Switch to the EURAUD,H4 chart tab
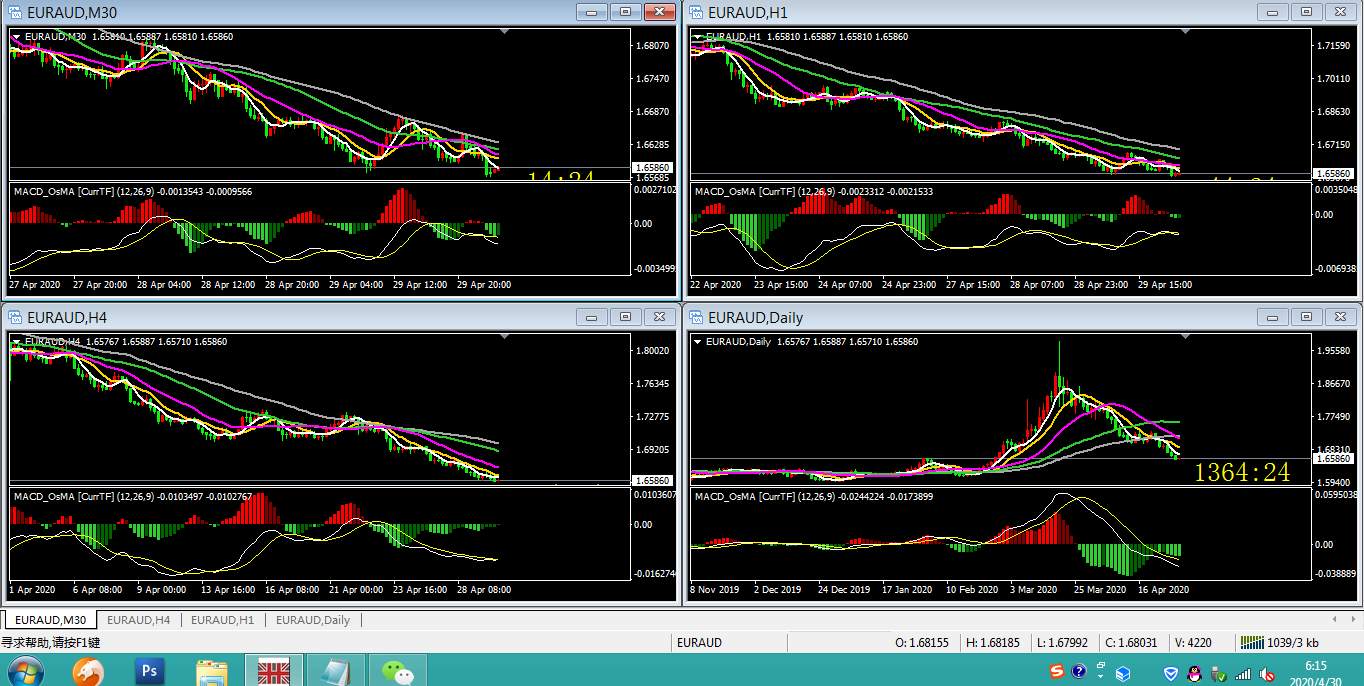This screenshot has height=686, width=1364. (x=138, y=620)
